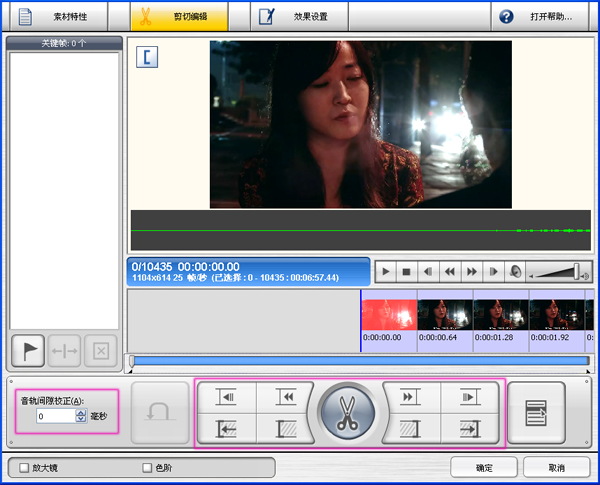Select the thumbnail at 0:00:01.92

click(x=557, y=315)
